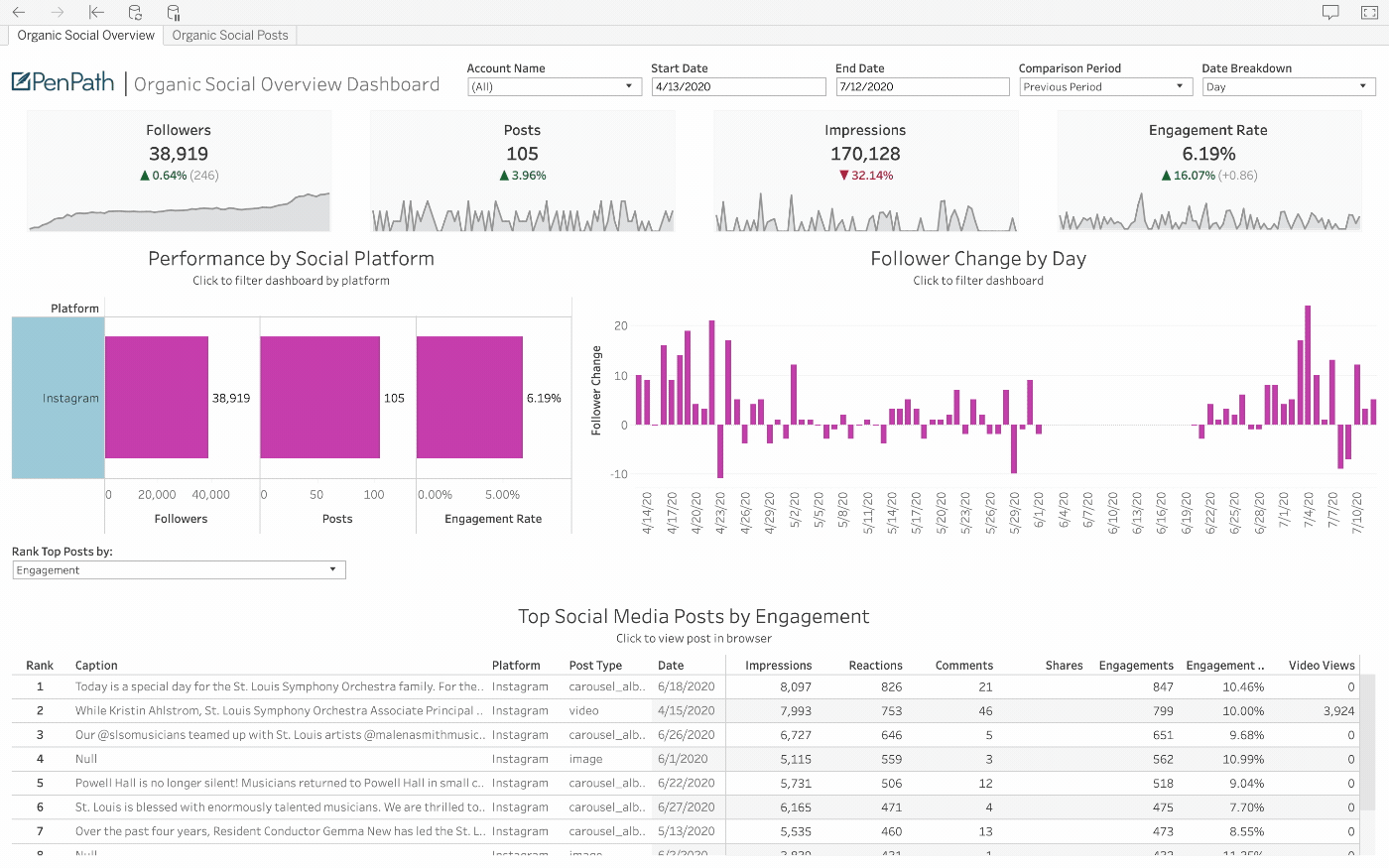Click the Followers KPI value 38,919
1389x868 pixels.
(x=179, y=154)
